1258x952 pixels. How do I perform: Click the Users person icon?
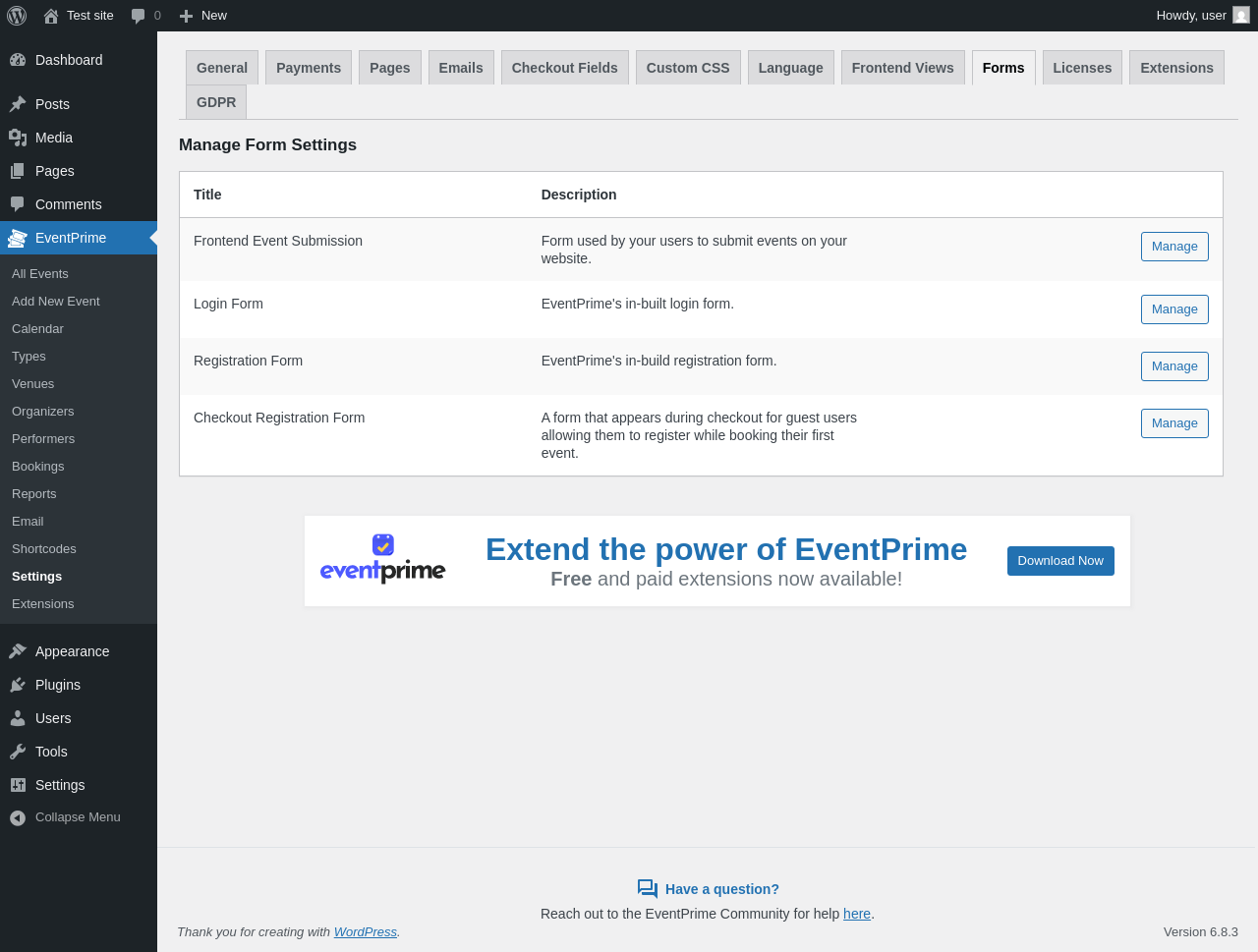coord(18,718)
